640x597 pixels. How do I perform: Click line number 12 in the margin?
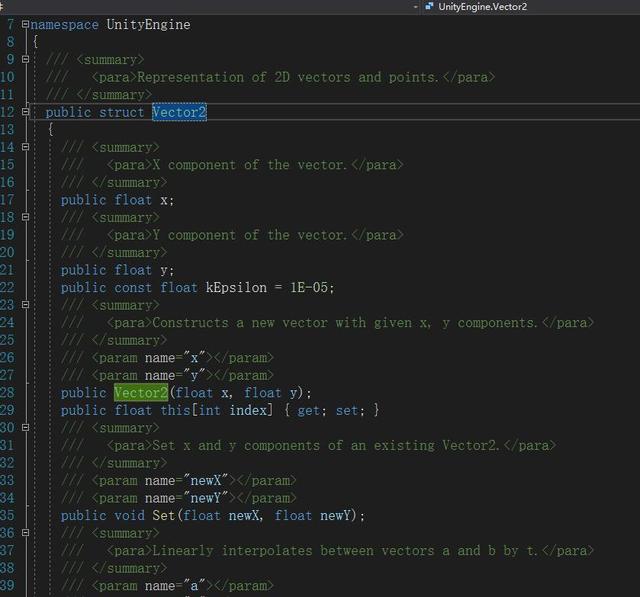(x=7, y=112)
